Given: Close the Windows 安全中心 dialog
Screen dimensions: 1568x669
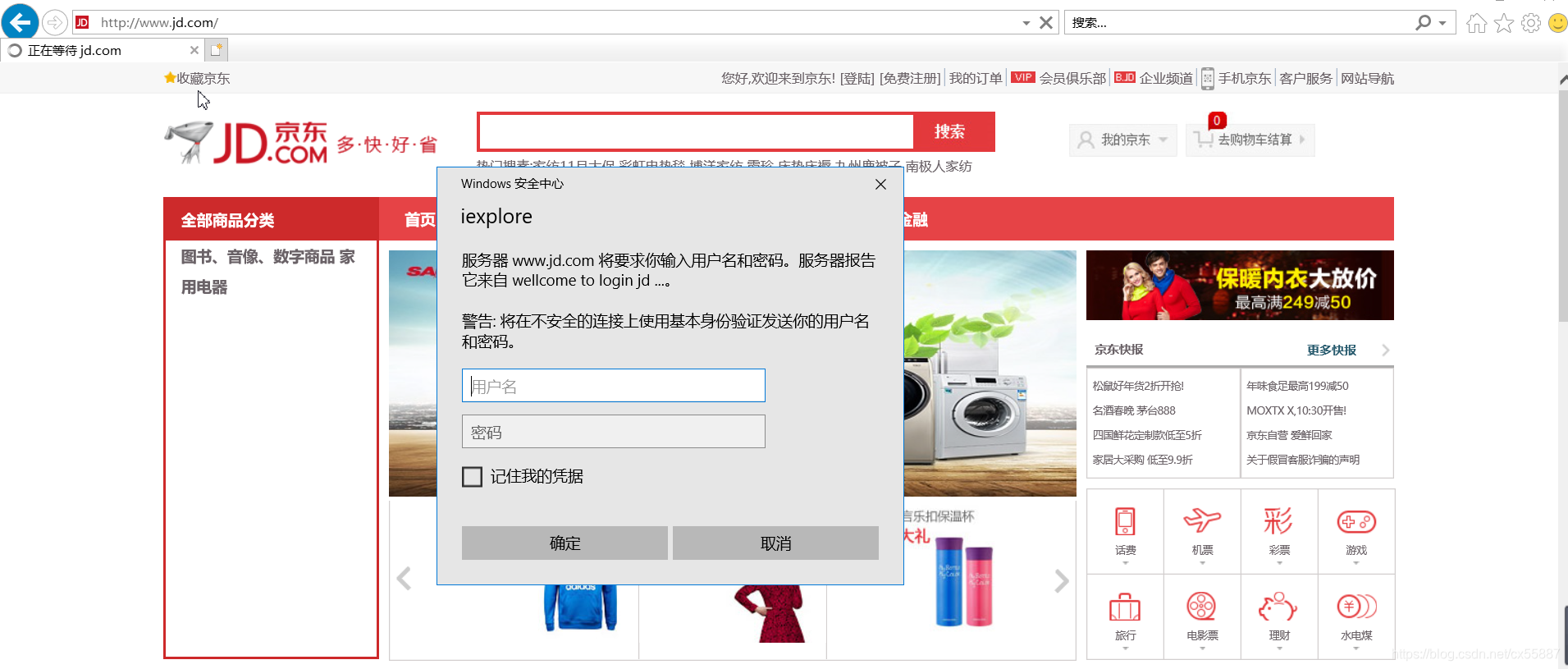Looking at the screenshot, I should point(880,184).
